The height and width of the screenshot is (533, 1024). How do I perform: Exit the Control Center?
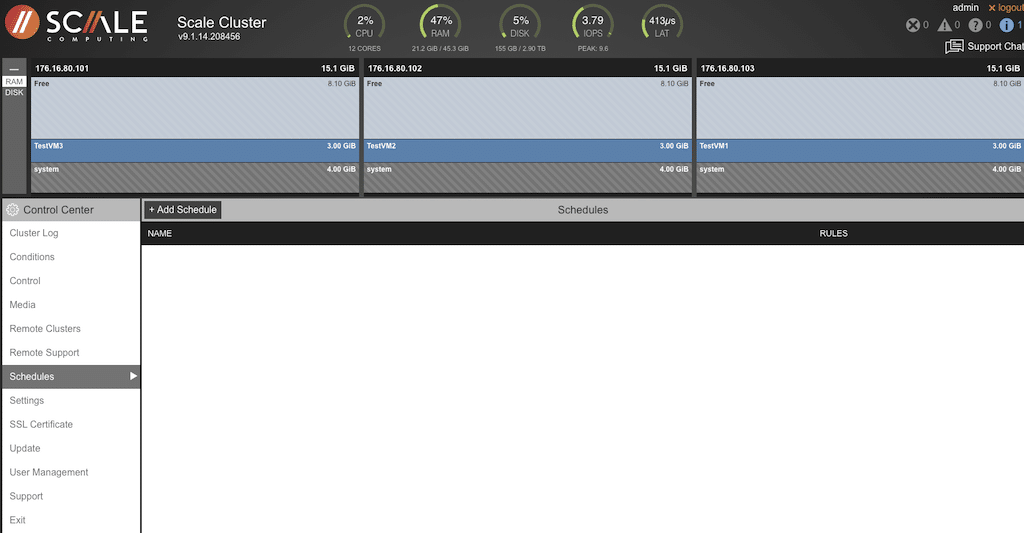click(71, 521)
